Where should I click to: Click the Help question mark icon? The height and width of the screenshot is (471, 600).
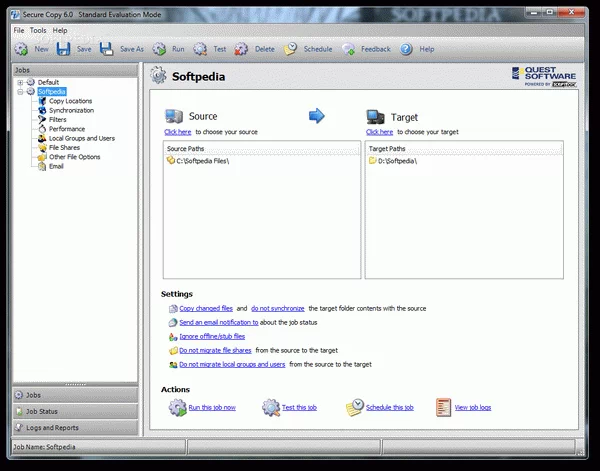(406, 49)
